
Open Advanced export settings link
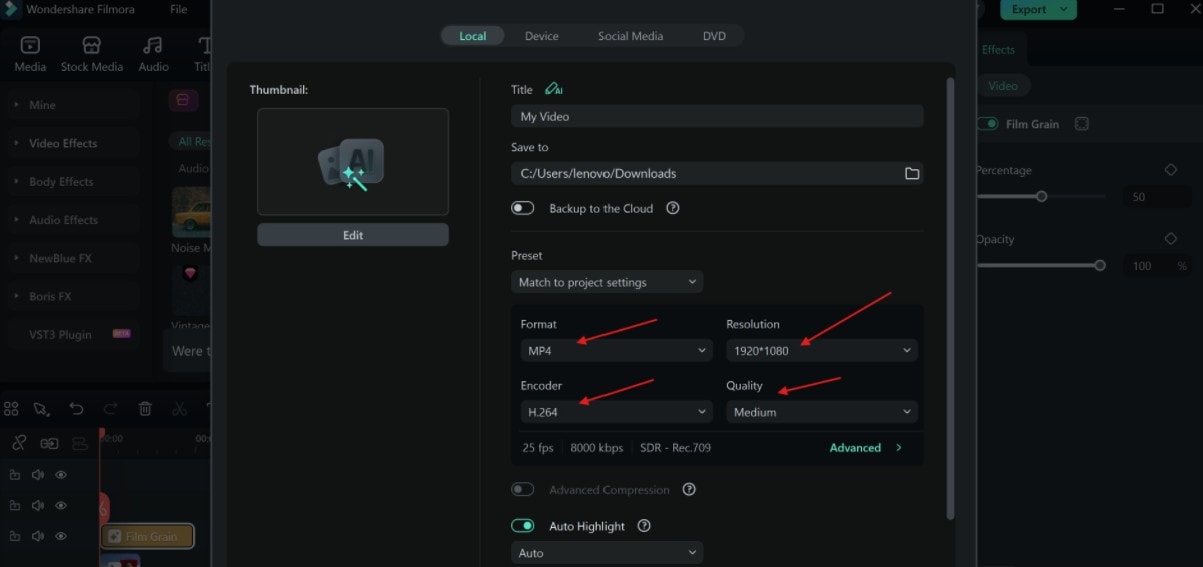(x=866, y=448)
